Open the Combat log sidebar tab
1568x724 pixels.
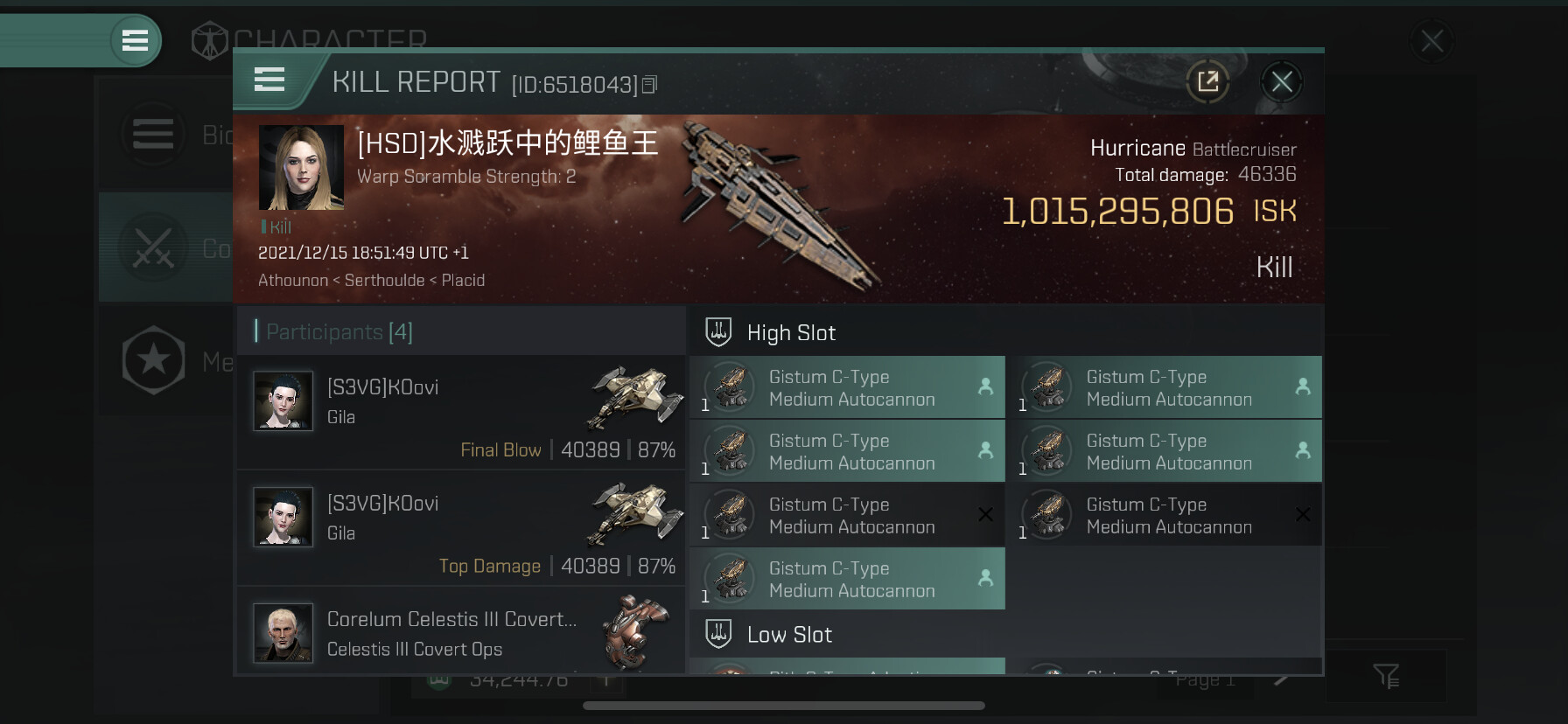tap(165, 248)
